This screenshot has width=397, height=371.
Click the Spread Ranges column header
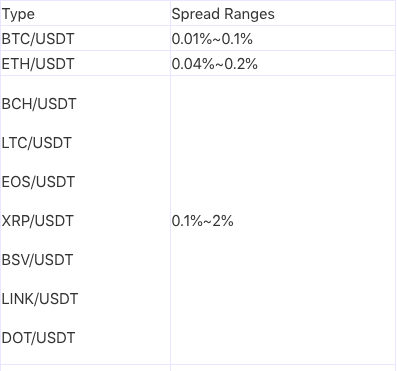223,14
